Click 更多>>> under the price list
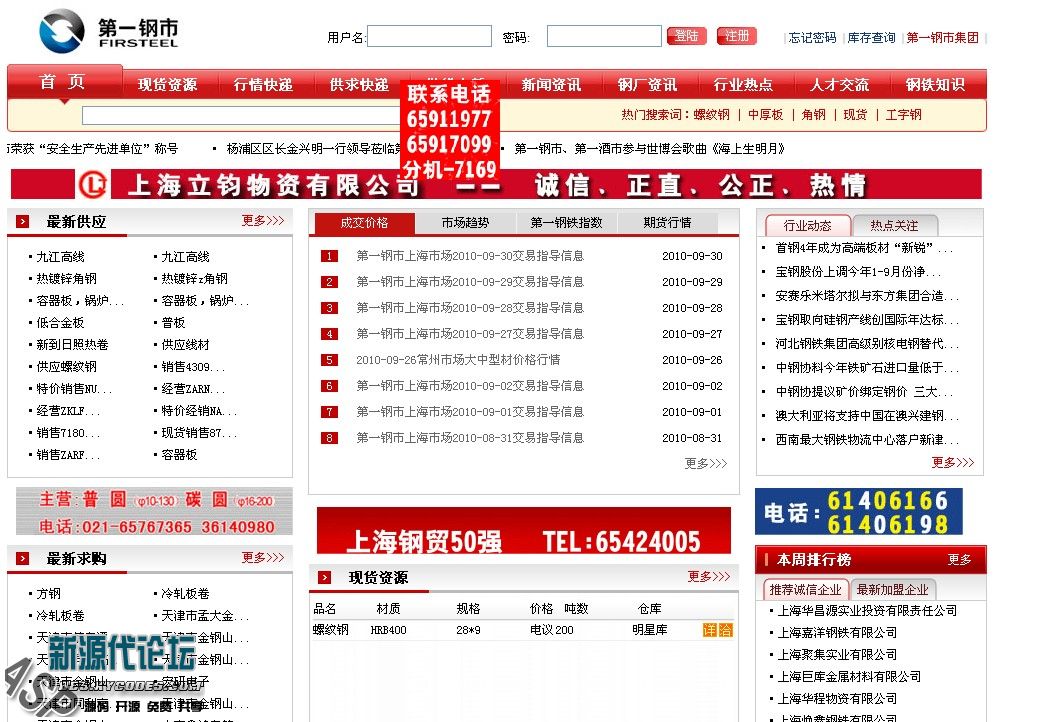 tap(706, 463)
